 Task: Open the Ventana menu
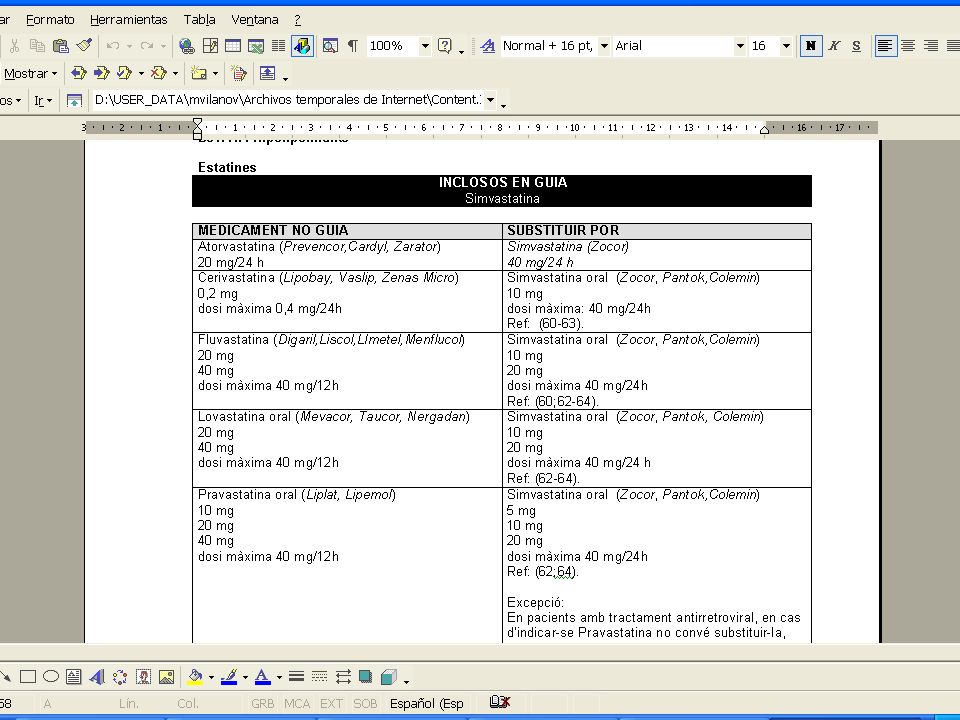click(255, 20)
